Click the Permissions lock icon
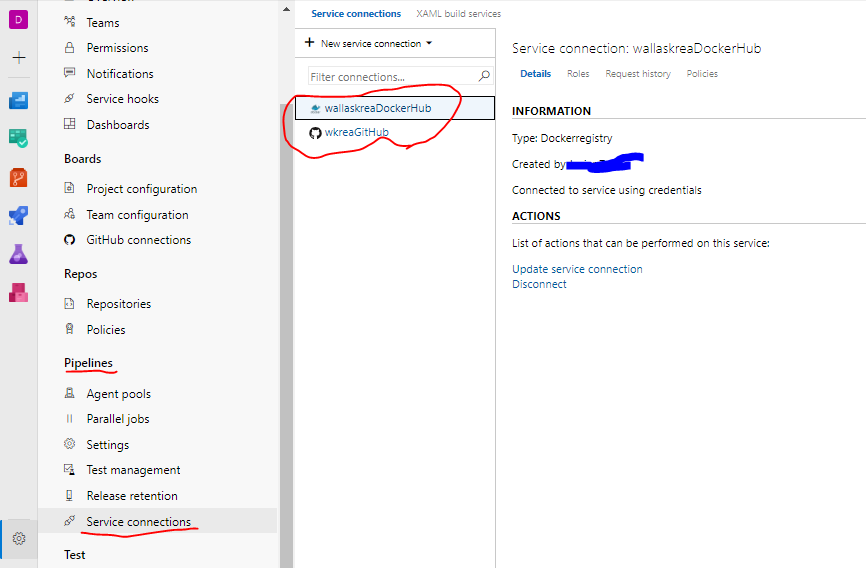The width and height of the screenshot is (866, 568). pos(70,48)
